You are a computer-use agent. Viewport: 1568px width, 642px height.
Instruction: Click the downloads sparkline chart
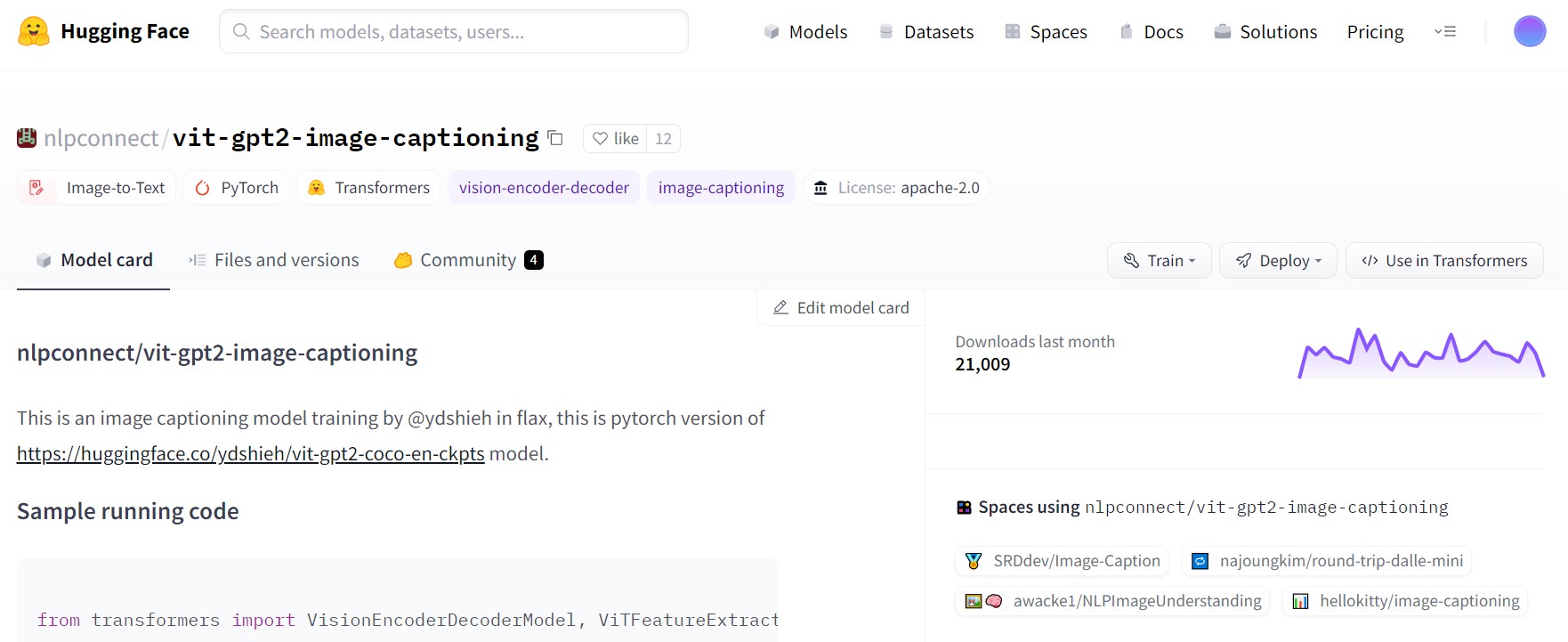click(1421, 354)
